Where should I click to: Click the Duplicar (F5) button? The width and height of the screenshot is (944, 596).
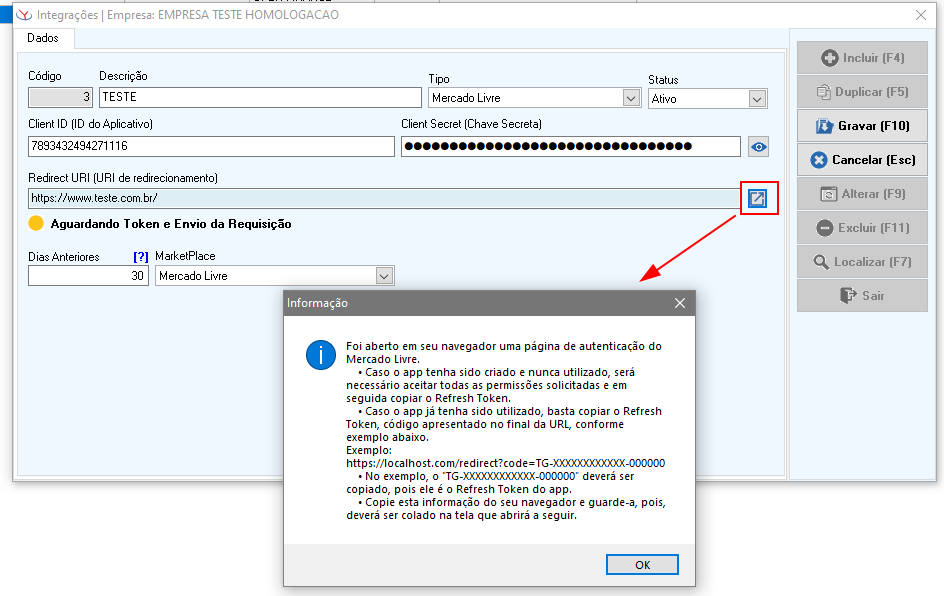pos(862,92)
